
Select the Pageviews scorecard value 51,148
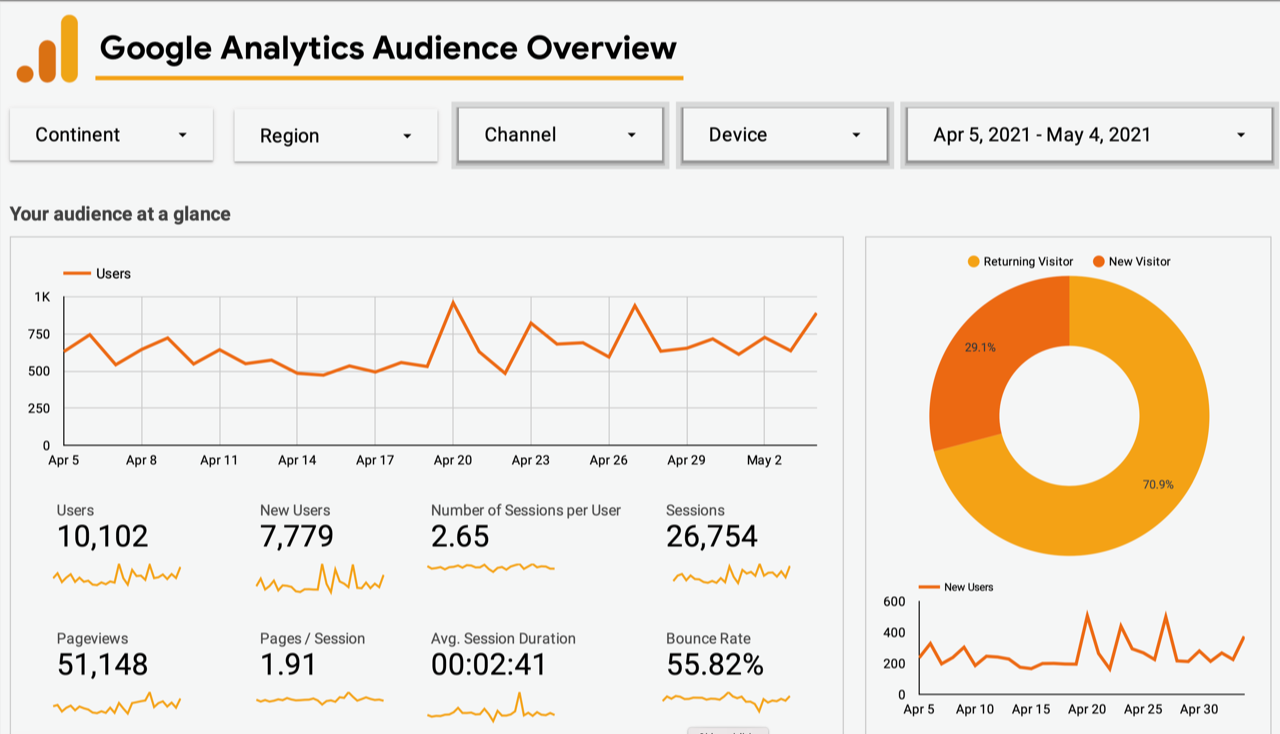(102, 664)
